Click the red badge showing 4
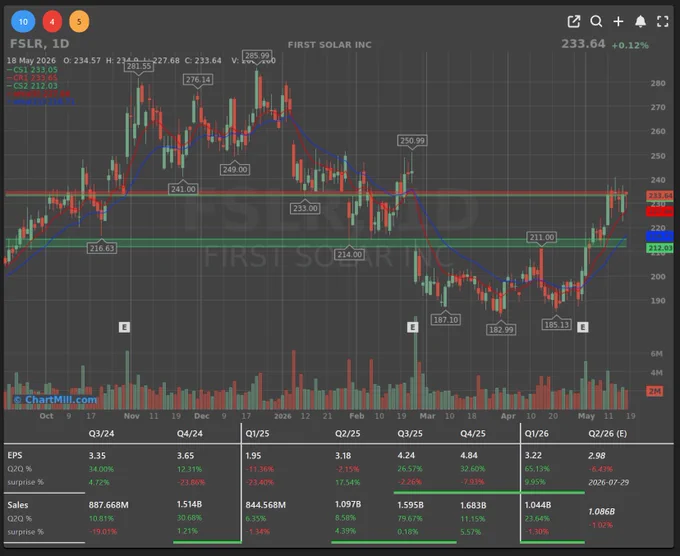680x556 pixels. point(52,21)
